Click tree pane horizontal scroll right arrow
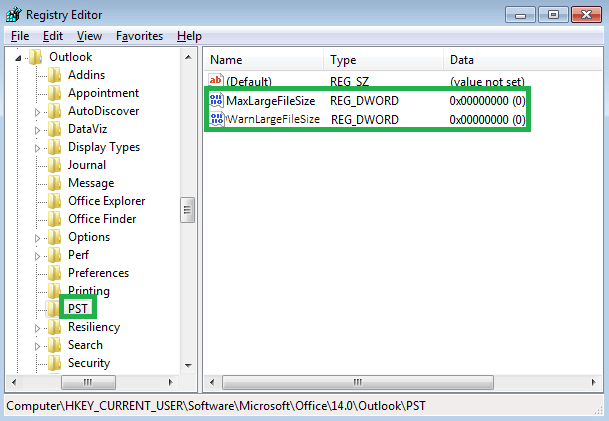 (x=170, y=382)
